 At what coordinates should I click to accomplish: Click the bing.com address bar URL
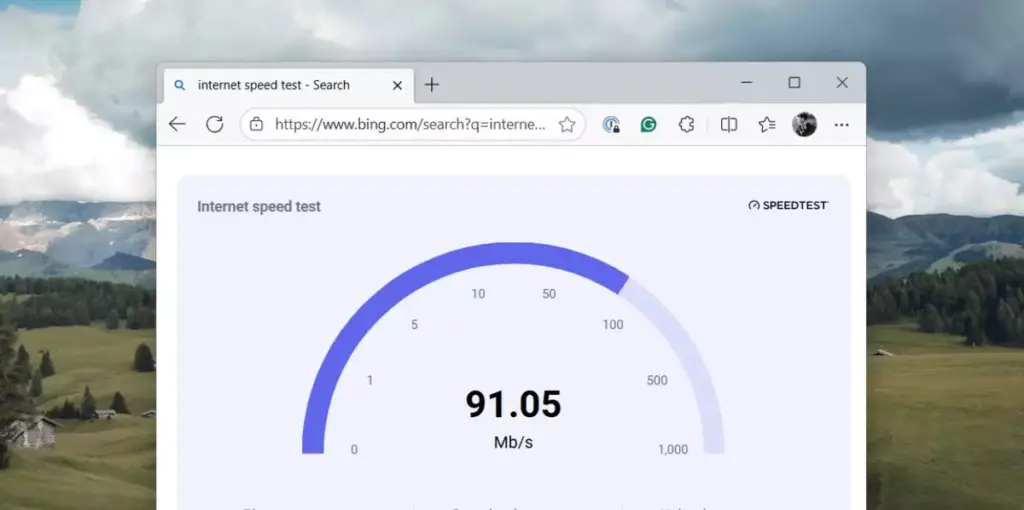(410, 124)
